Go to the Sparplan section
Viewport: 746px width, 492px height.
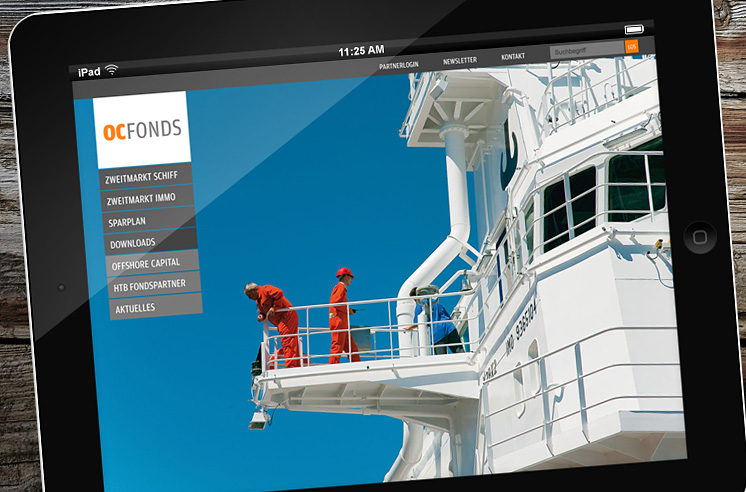pos(149,221)
